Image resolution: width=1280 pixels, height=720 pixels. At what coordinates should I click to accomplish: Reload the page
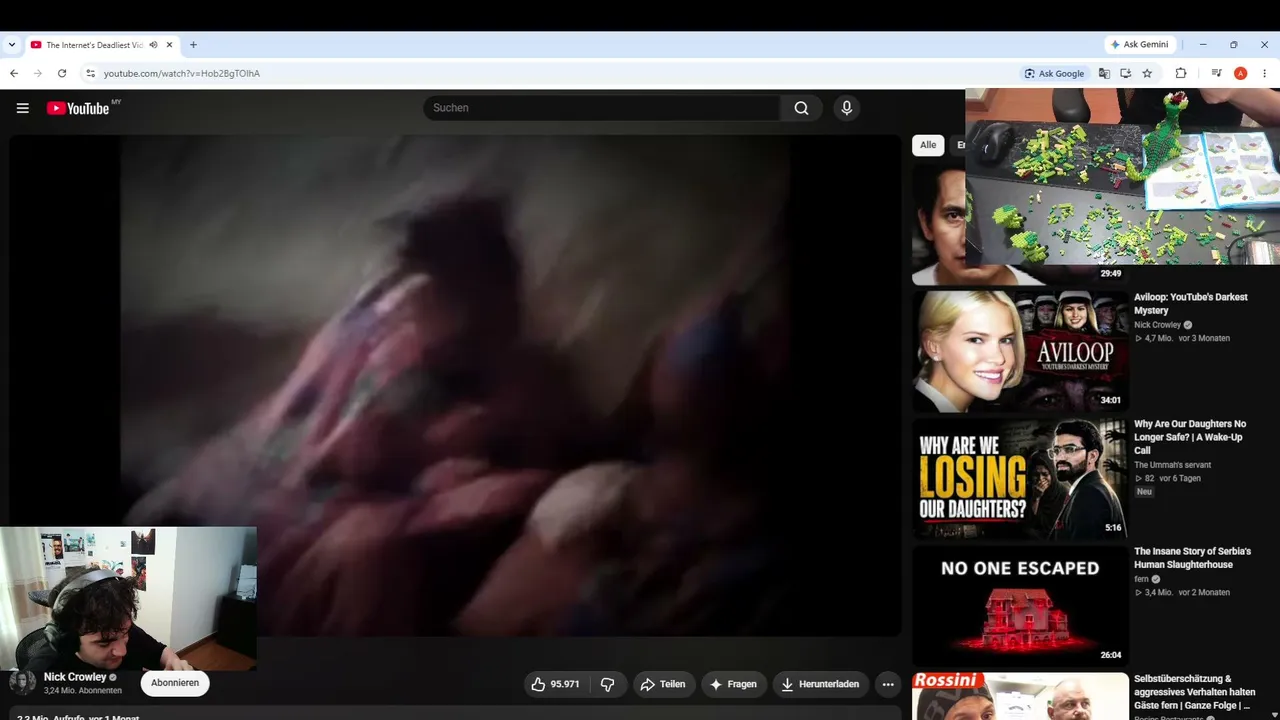tap(62, 73)
